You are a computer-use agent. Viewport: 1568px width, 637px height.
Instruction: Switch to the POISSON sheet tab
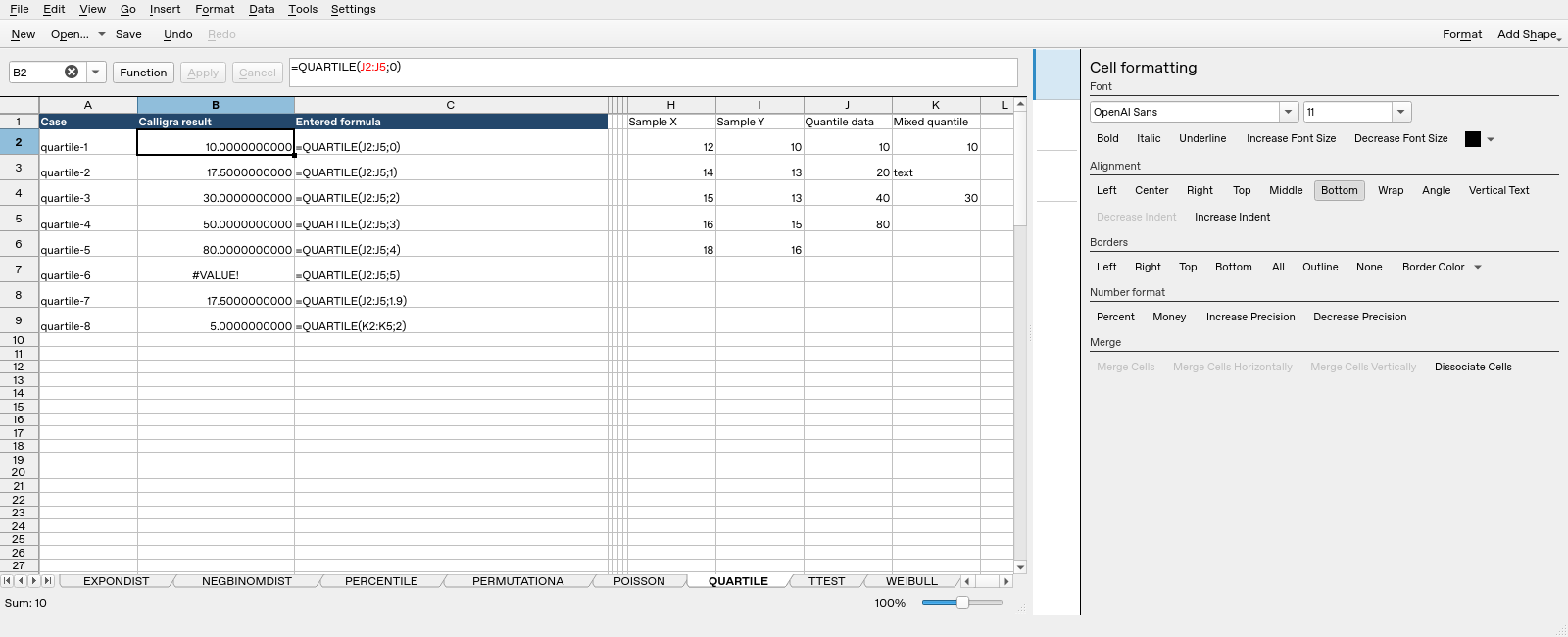point(639,581)
